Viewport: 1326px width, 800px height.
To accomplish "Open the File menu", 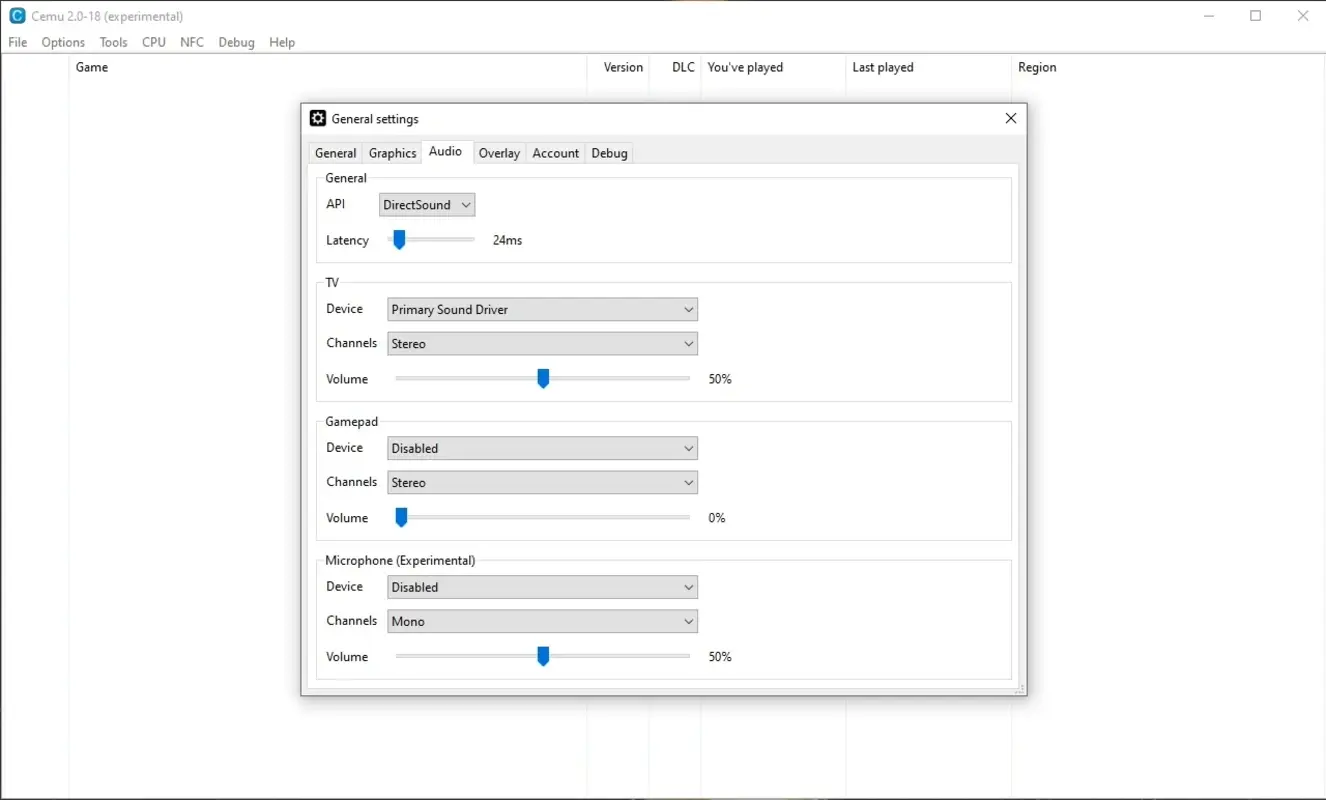I will (17, 42).
